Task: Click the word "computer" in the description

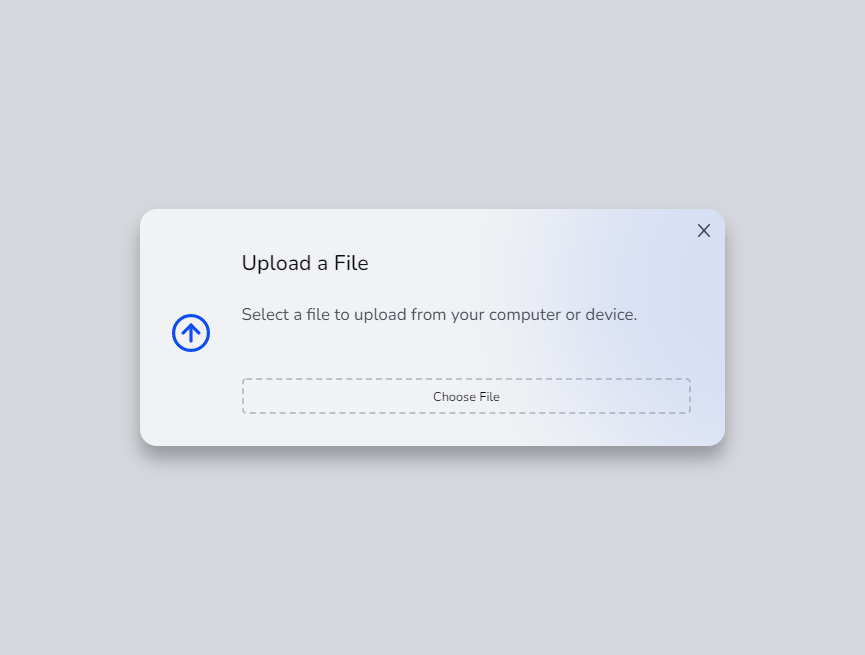Action: tap(525, 315)
